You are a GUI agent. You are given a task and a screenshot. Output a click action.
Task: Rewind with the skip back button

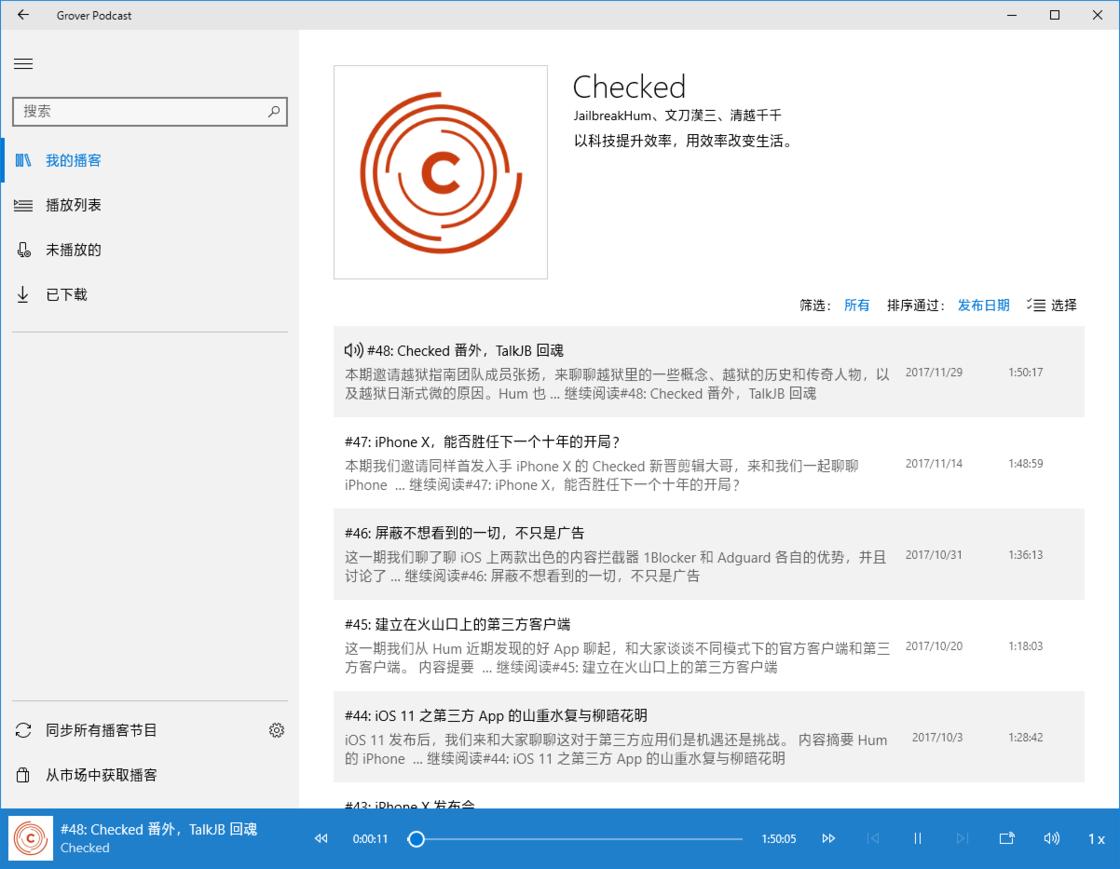point(321,838)
